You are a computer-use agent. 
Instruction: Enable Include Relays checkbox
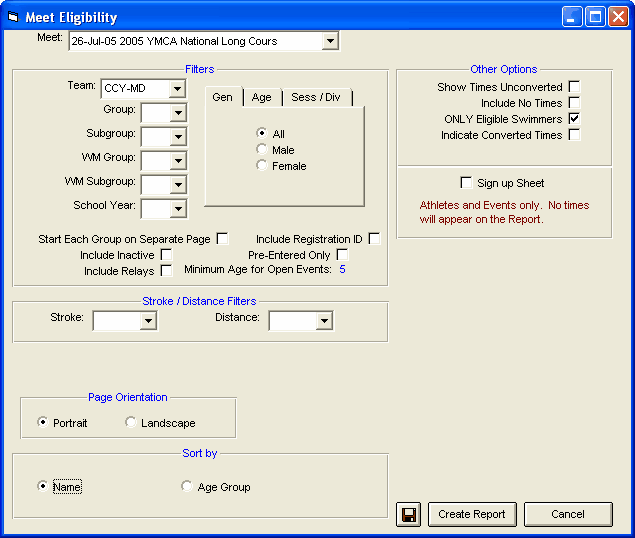(166, 270)
